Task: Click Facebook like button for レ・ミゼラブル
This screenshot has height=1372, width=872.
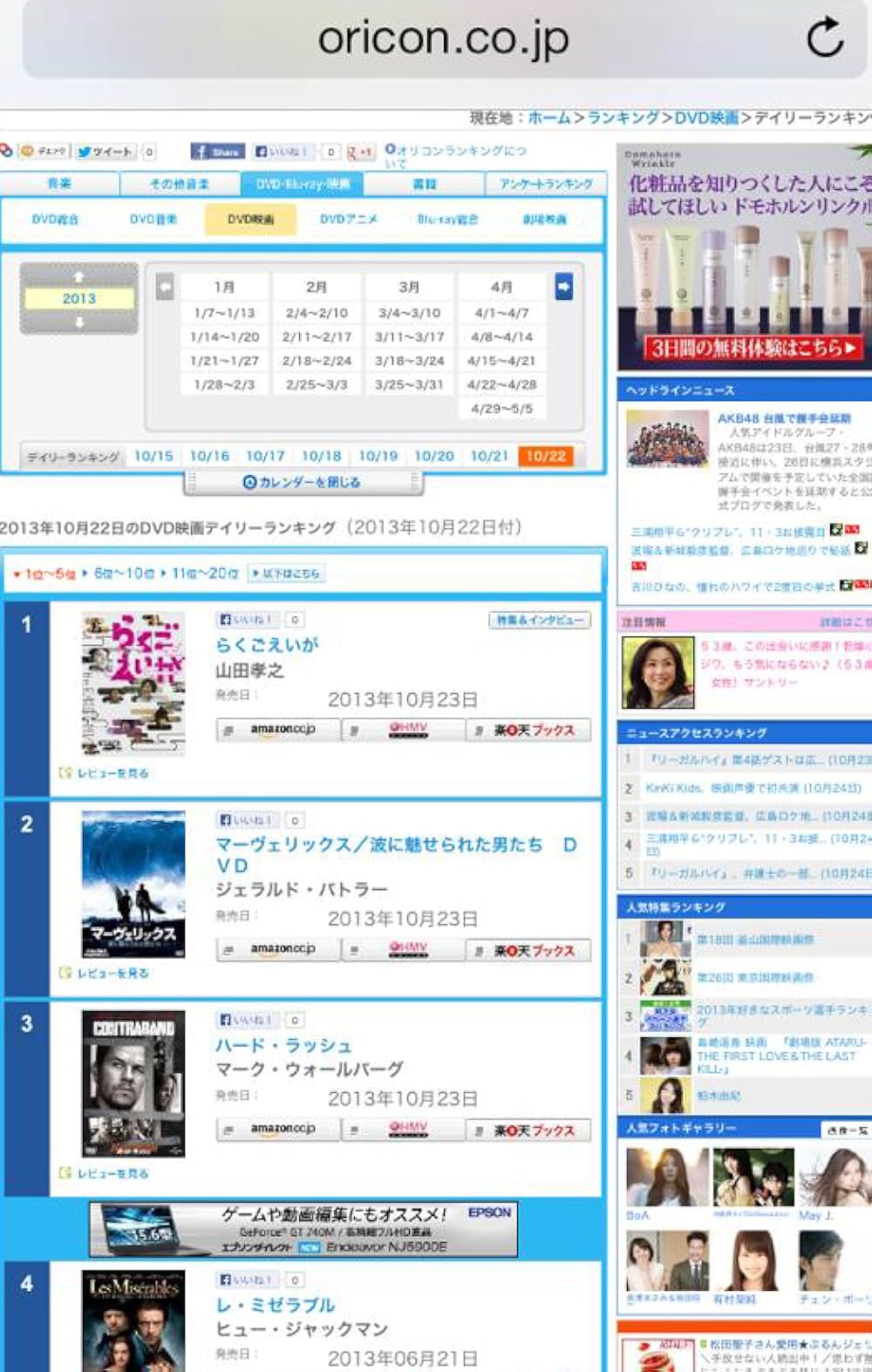Action: (x=247, y=1280)
